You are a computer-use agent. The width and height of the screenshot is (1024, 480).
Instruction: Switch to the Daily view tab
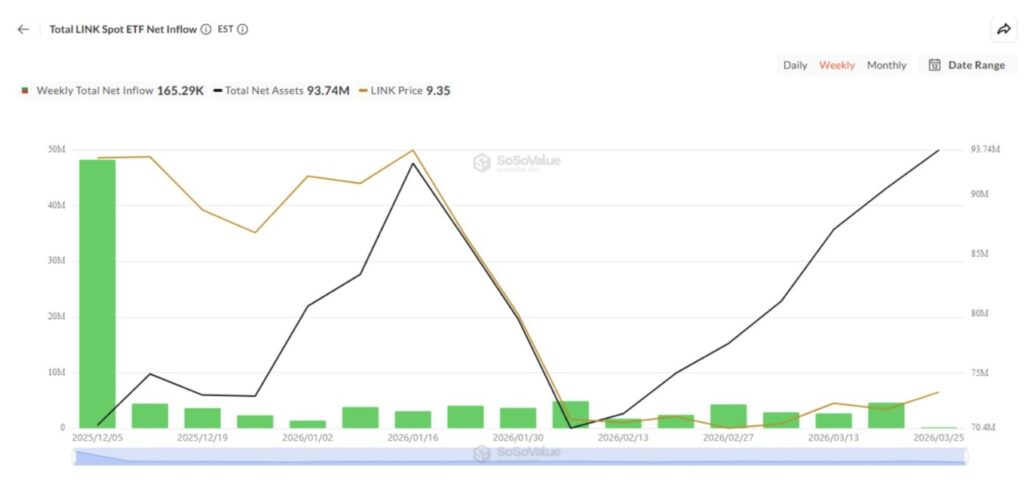795,65
